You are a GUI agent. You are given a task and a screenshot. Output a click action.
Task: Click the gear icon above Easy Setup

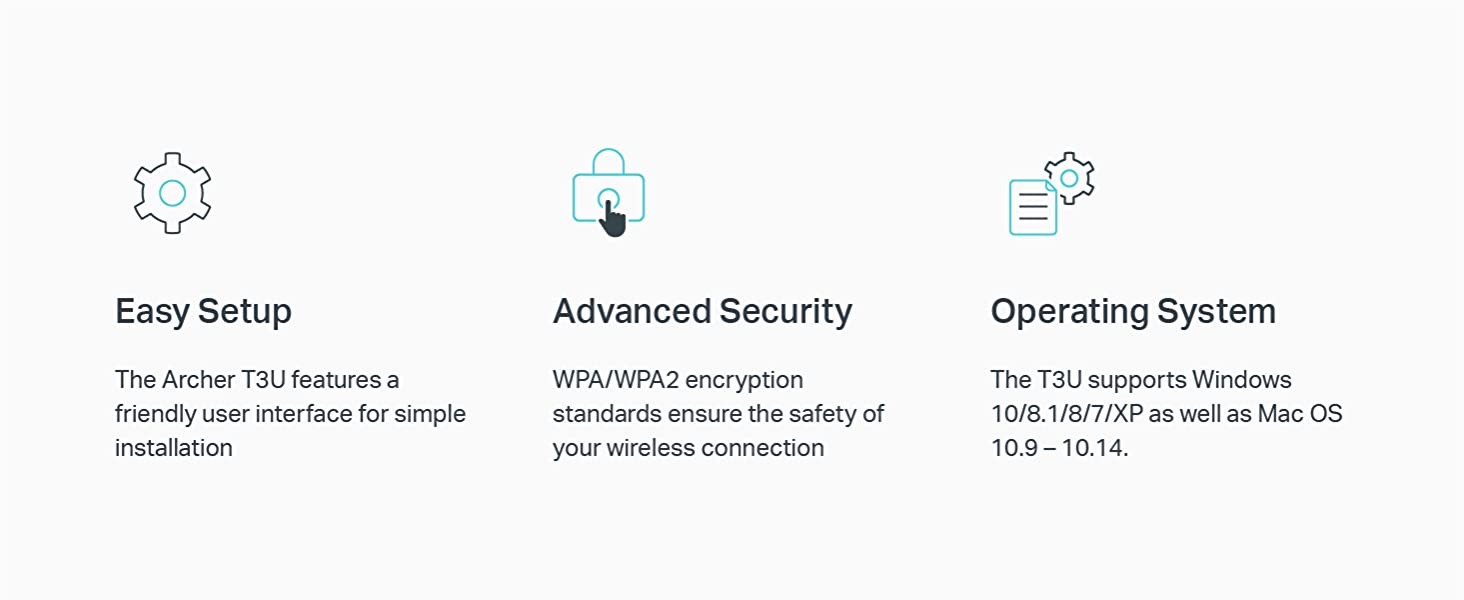[x=172, y=193]
